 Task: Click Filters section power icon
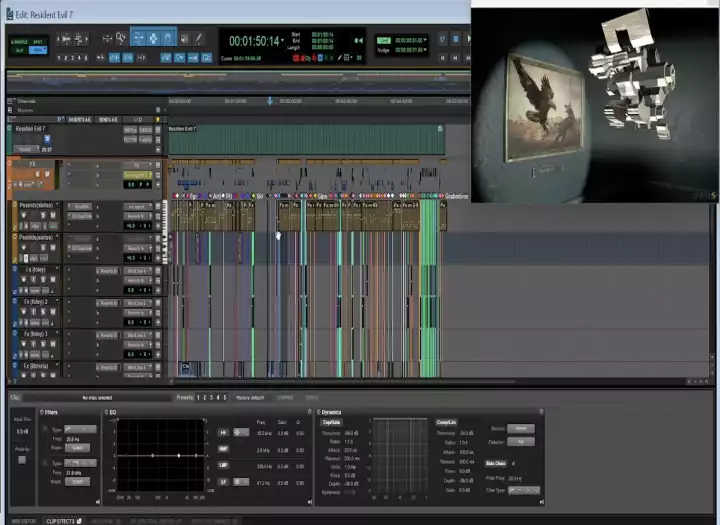point(42,412)
